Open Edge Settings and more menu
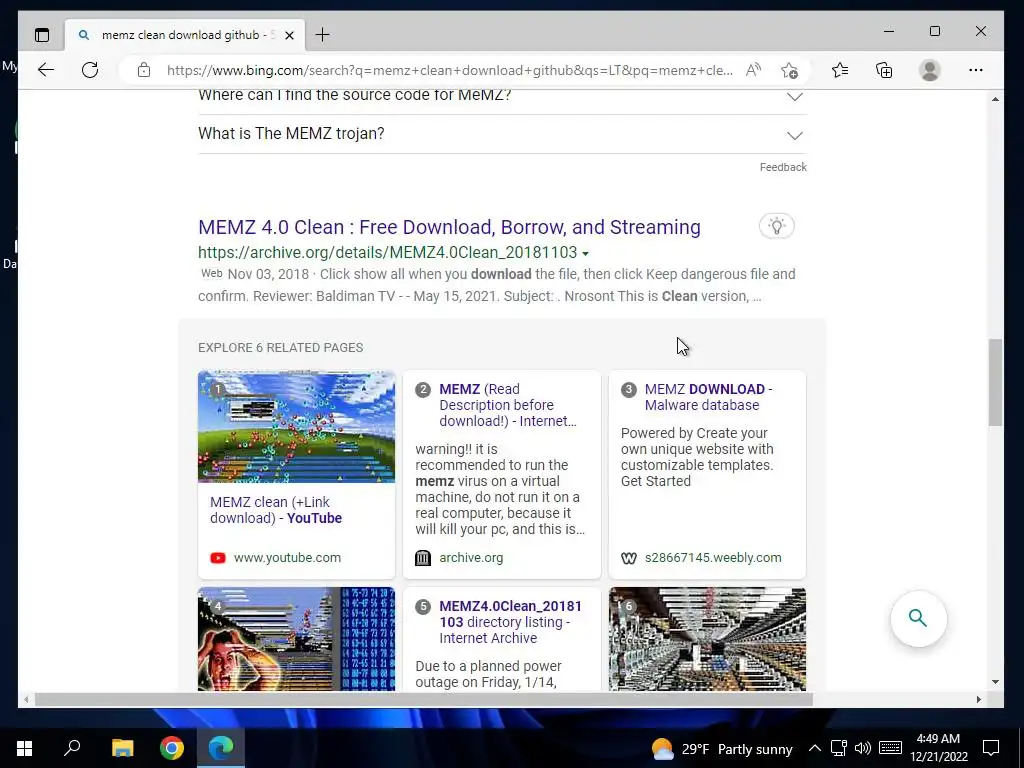1024x768 pixels. 976,70
